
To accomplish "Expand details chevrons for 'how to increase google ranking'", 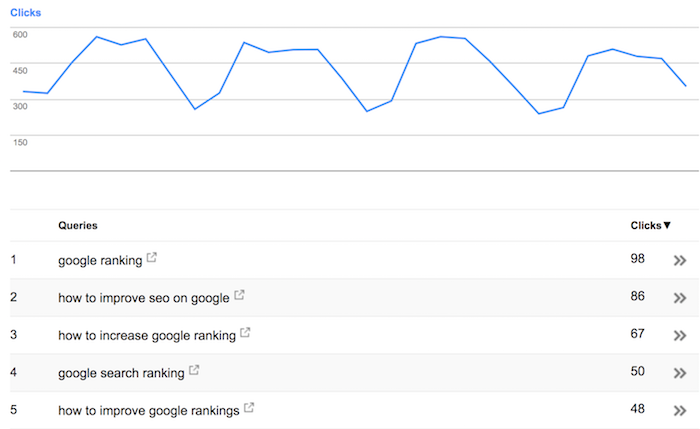I will coord(679,335).
